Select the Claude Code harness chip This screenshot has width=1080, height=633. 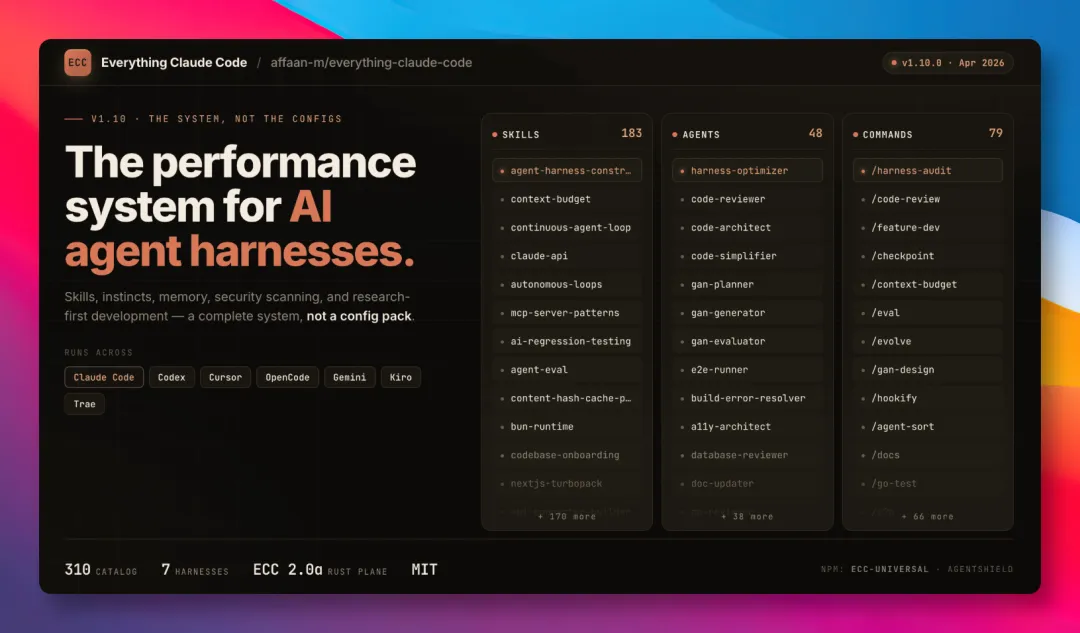click(x=104, y=377)
